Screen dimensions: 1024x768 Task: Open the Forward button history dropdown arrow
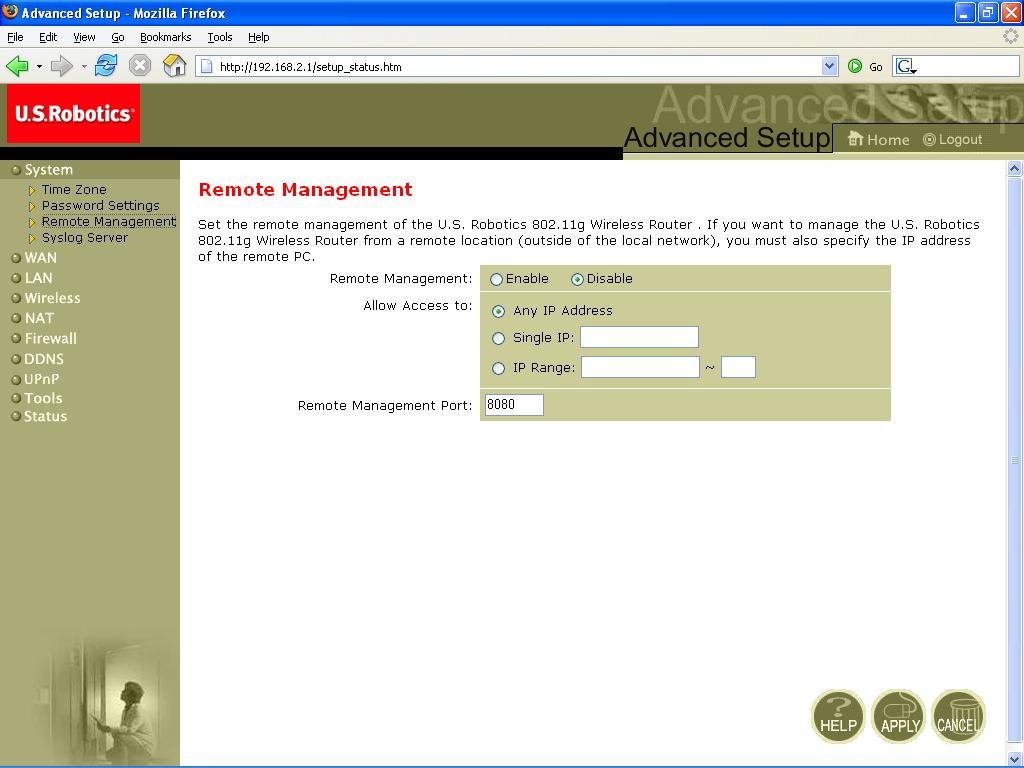[84, 67]
